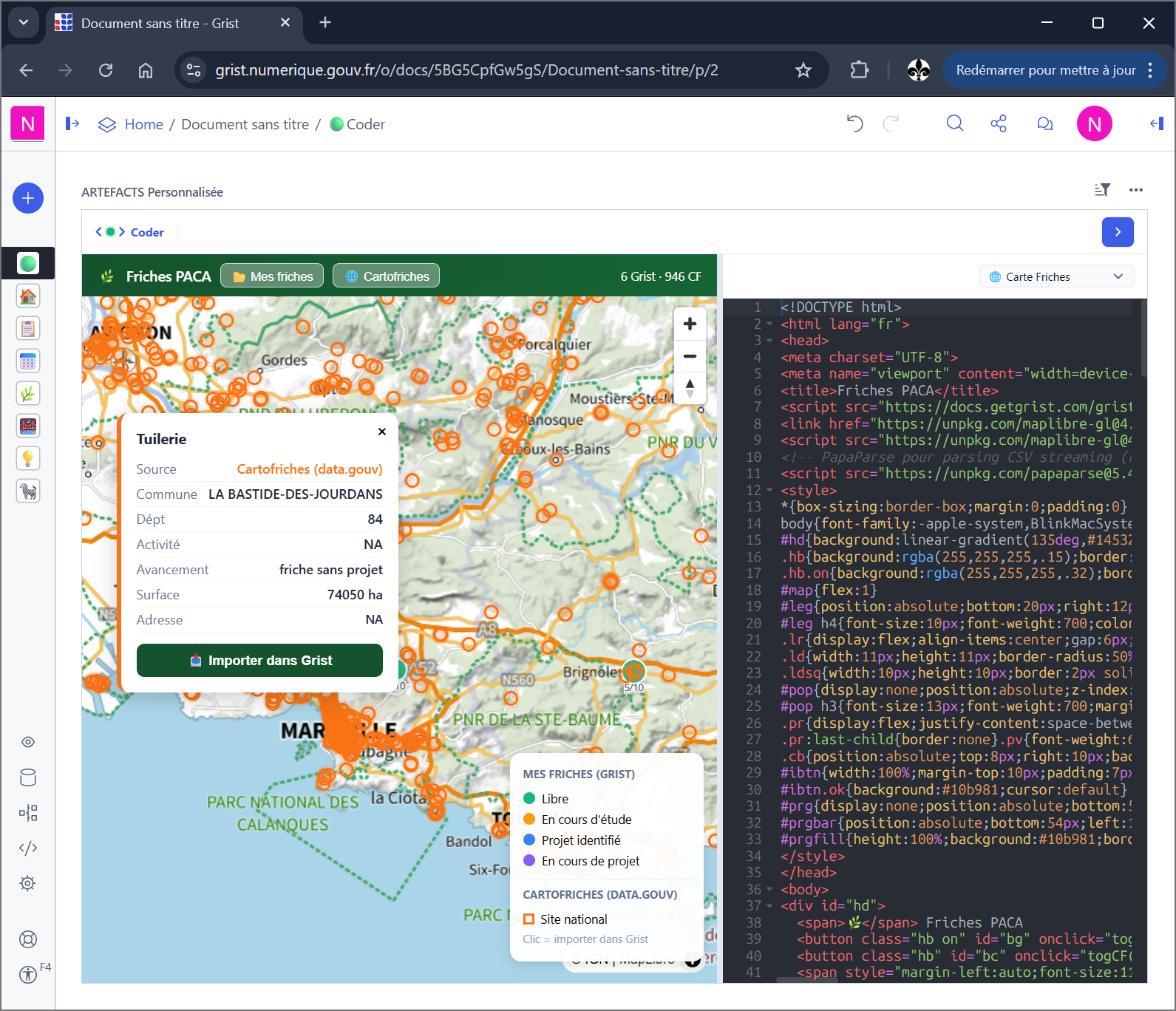Open the share document menu
Viewport: 1176px width, 1011px height.
point(999,123)
